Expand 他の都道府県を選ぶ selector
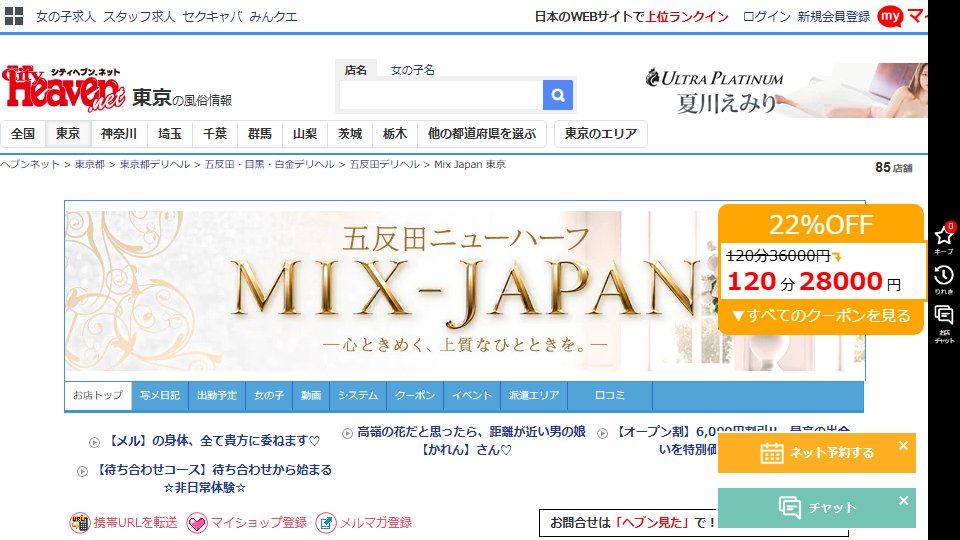This screenshot has width=960, height=540. point(482,133)
